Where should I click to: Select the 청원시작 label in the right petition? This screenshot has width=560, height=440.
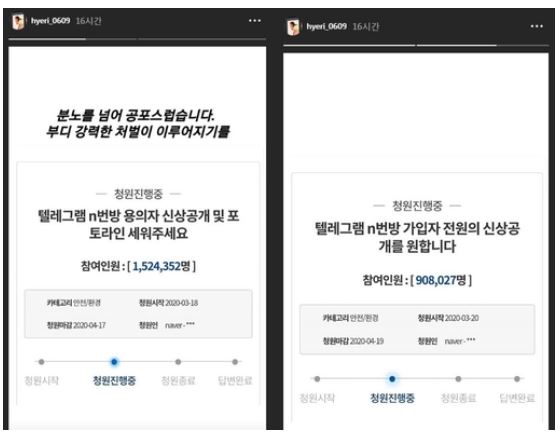[x=317, y=398]
